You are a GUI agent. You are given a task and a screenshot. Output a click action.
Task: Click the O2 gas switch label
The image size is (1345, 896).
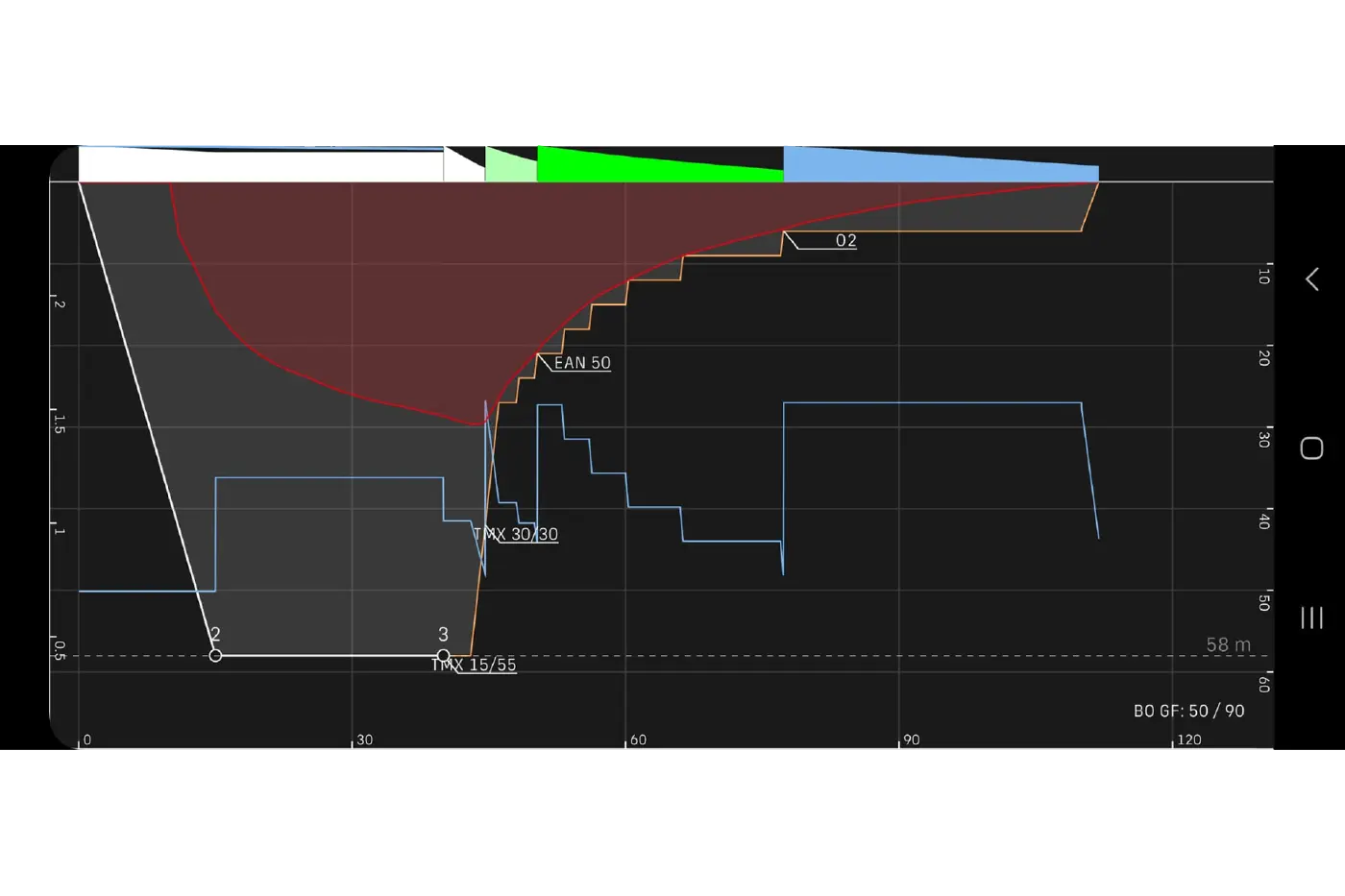pyautogui.click(x=845, y=240)
